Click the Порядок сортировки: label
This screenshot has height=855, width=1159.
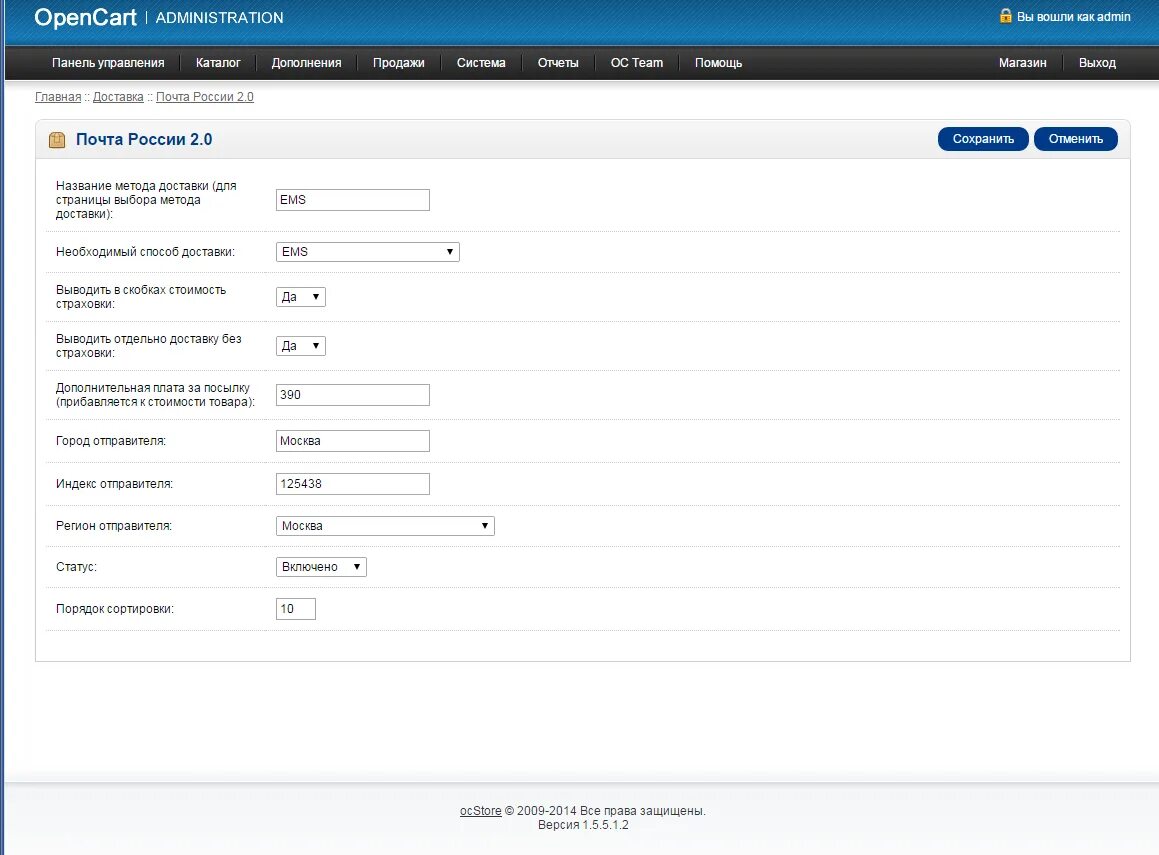[115, 609]
